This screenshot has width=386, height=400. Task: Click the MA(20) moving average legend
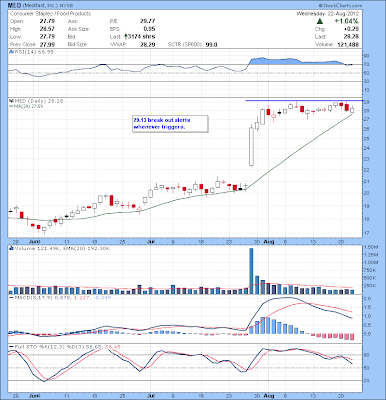pyautogui.click(x=27, y=106)
